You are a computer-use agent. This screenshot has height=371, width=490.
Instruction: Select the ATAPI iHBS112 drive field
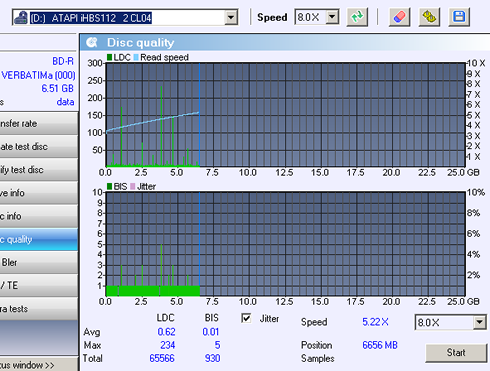coord(125,17)
